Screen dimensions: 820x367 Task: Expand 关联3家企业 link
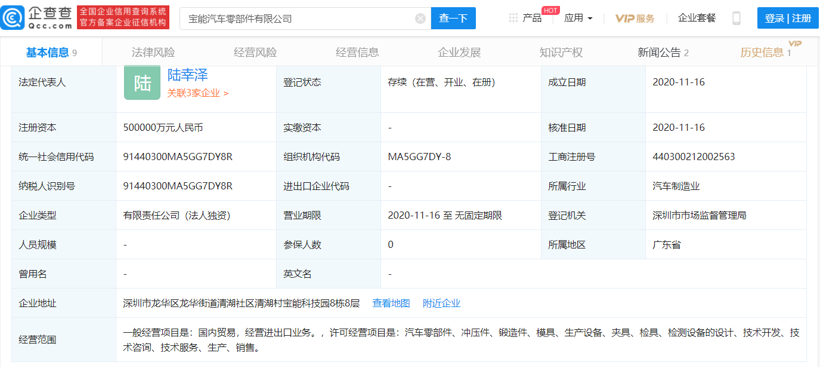tap(198, 93)
